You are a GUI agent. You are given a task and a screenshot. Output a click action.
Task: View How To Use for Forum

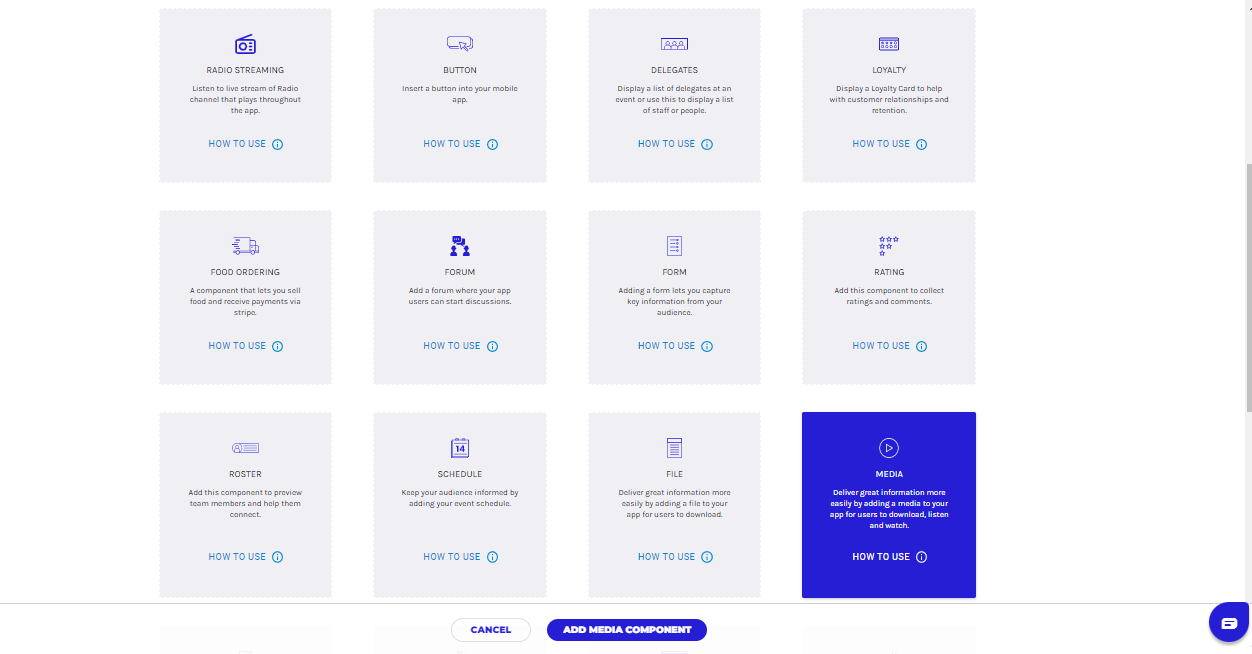tap(452, 346)
